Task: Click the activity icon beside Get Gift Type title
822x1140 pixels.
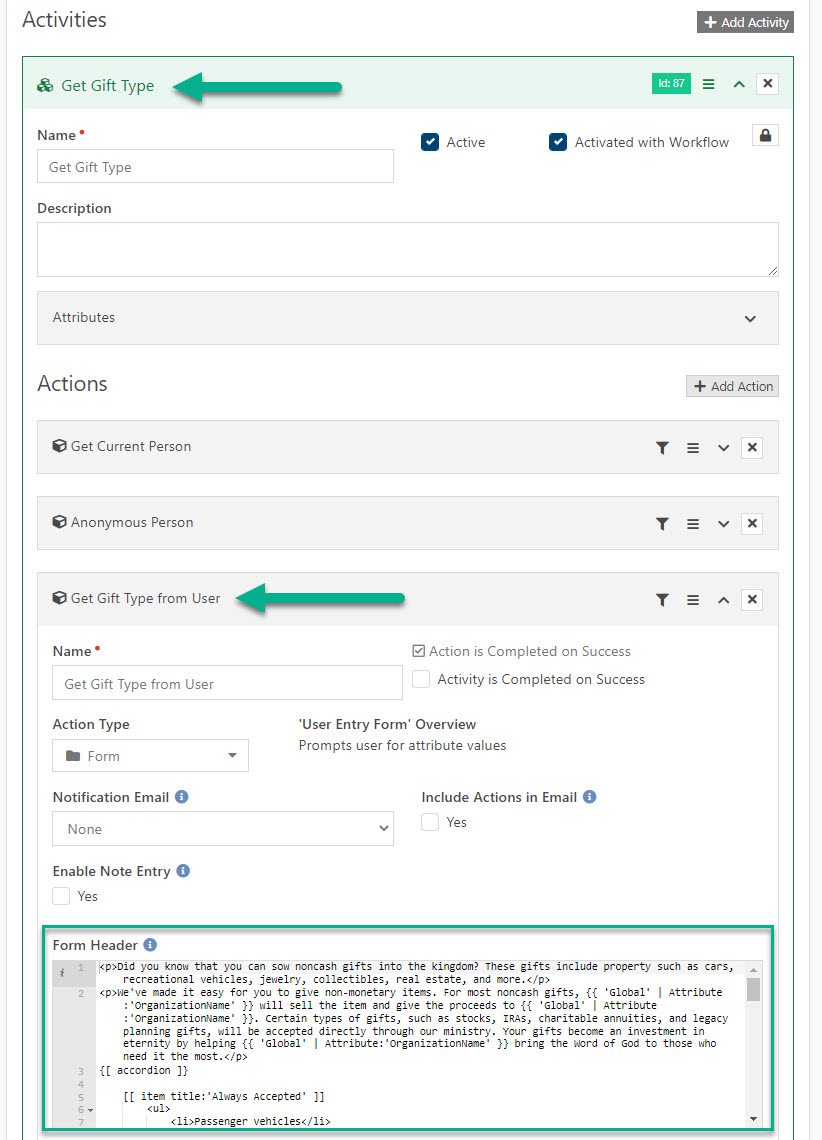Action: pyautogui.click(x=45, y=86)
